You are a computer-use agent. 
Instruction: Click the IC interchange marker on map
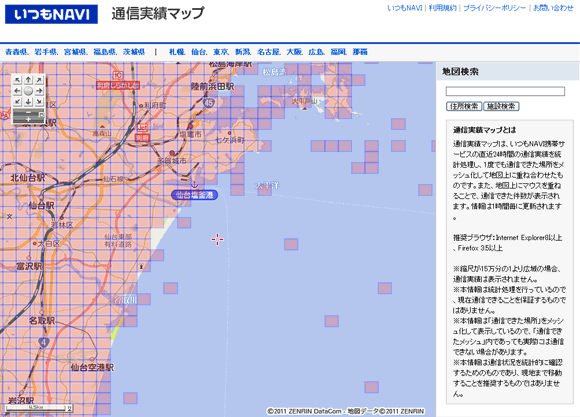(x=118, y=75)
